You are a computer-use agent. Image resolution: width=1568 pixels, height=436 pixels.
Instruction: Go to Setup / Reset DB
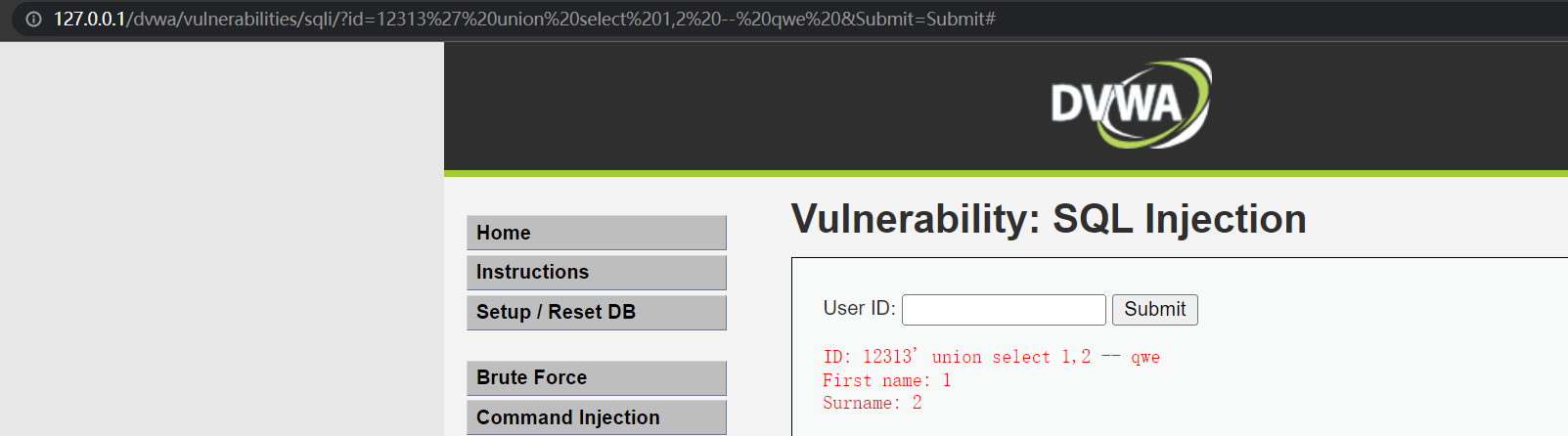coord(597,312)
